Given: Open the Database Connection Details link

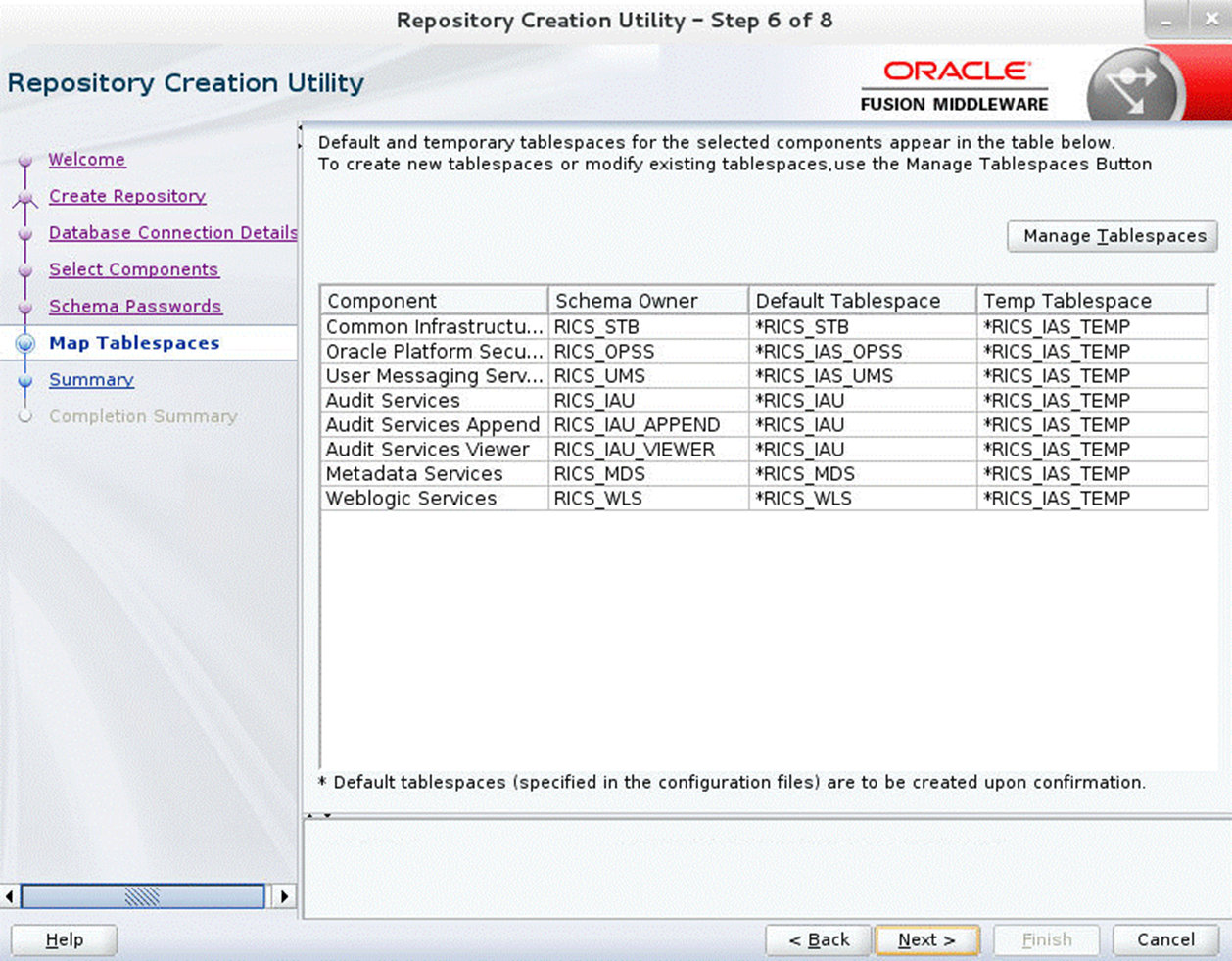Looking at the screenshot, I should pos(172,233).
